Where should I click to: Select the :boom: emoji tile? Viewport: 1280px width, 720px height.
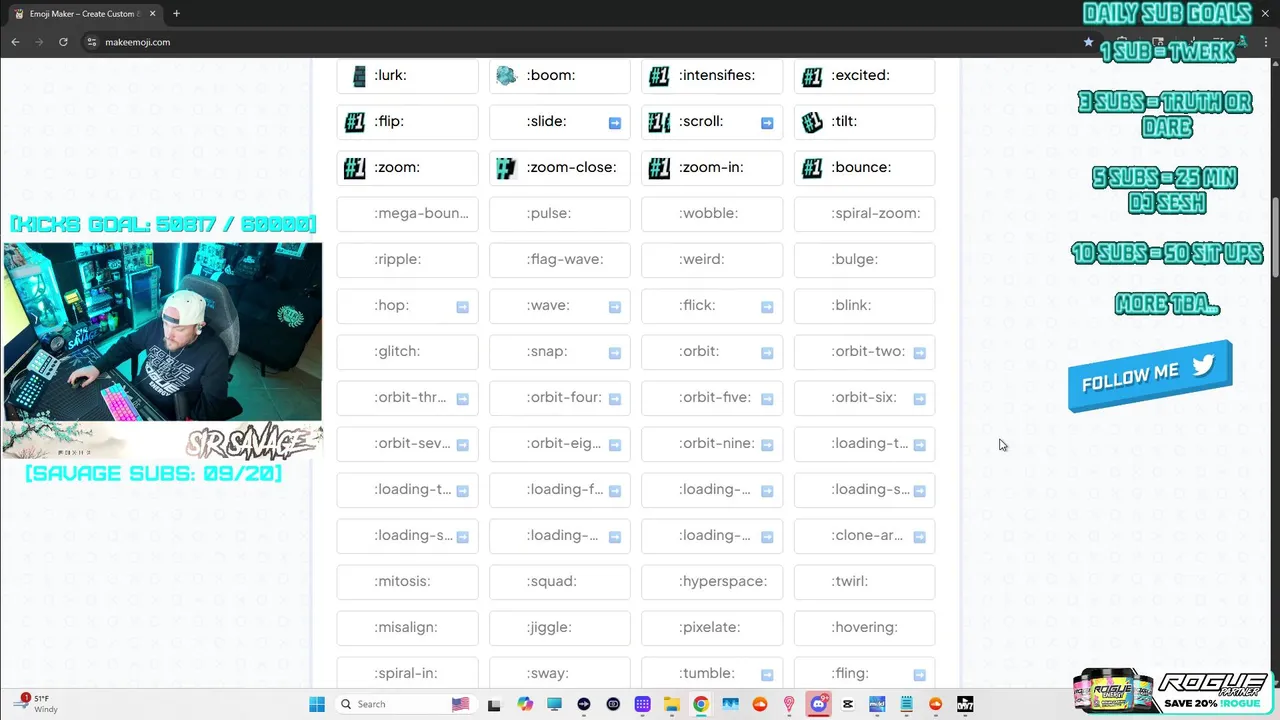coord(560,76)
